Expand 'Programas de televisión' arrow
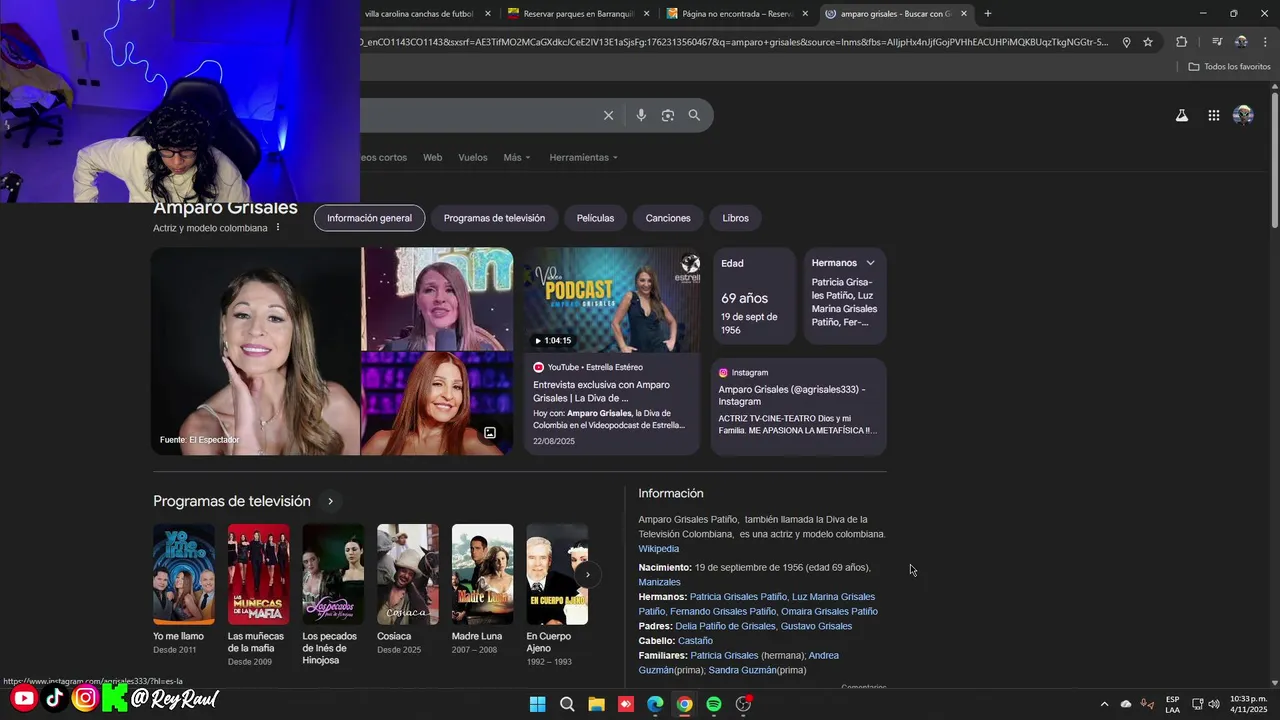 point(330,501)
